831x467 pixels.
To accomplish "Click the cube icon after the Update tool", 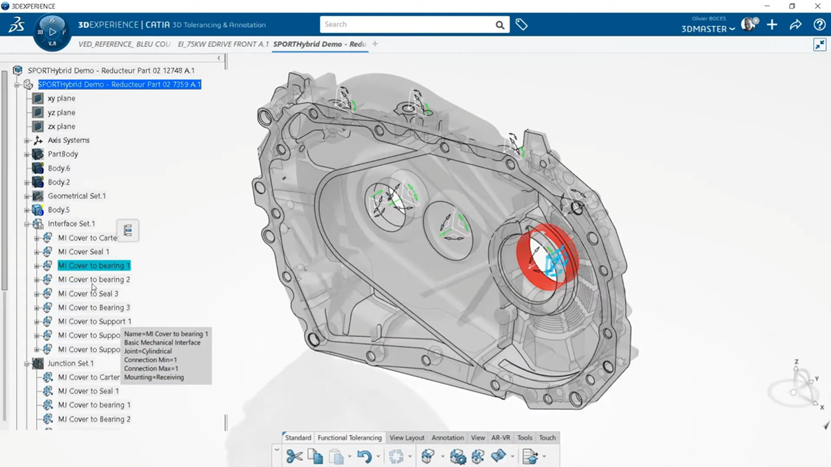I will click(x=428, y=456).
